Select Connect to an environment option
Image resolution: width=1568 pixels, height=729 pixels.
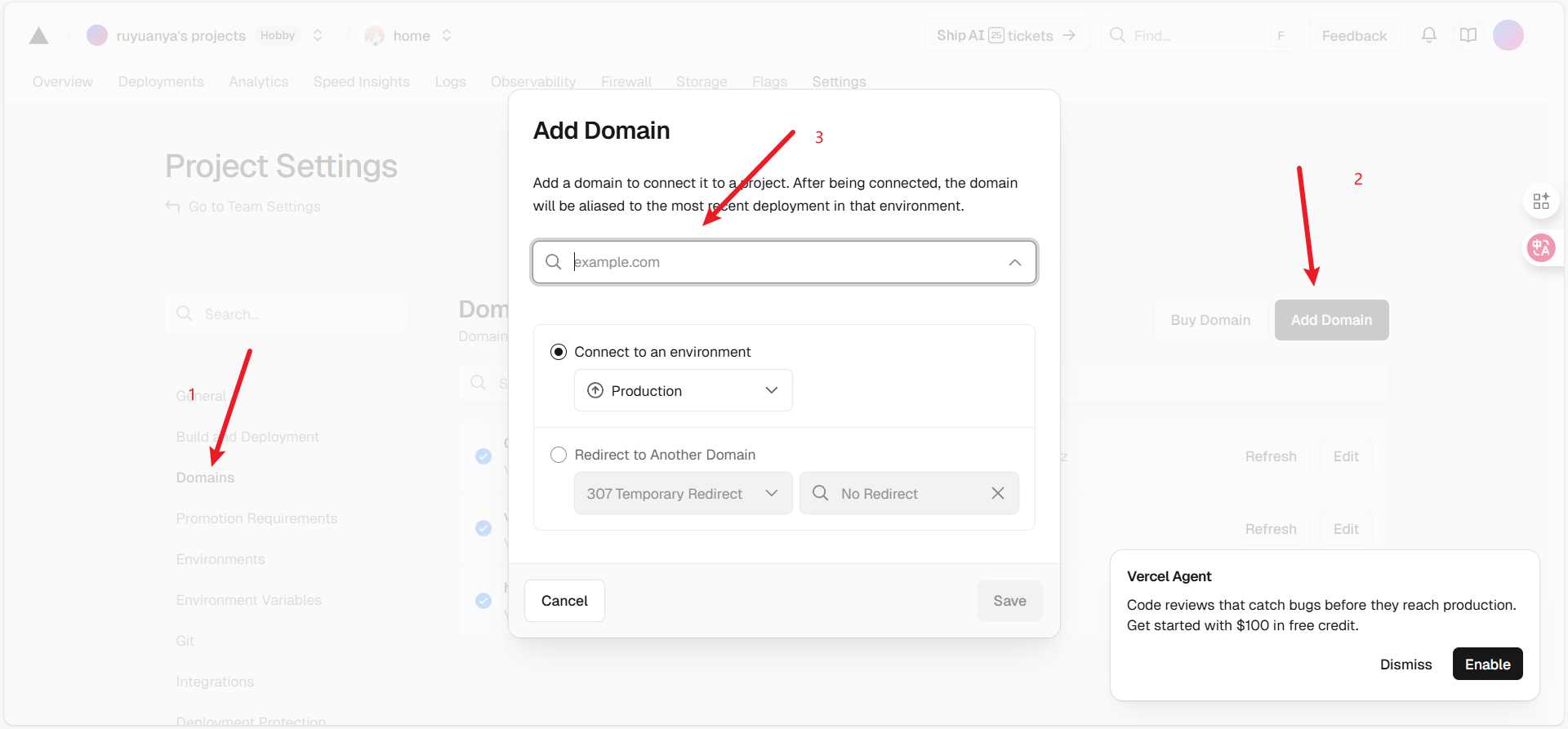pos(559,352)
